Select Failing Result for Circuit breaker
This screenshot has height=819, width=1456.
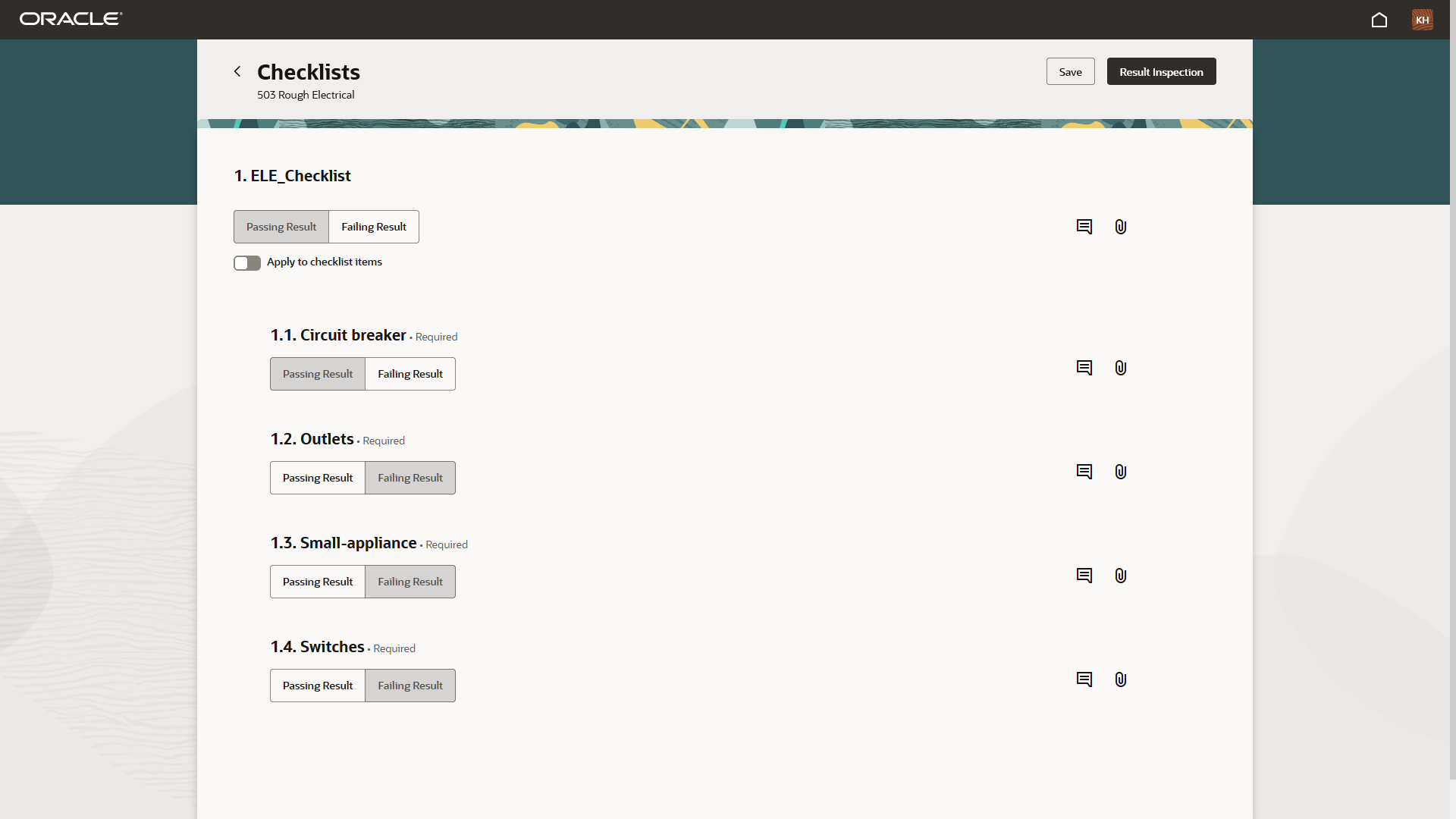[x=410, y=373]
